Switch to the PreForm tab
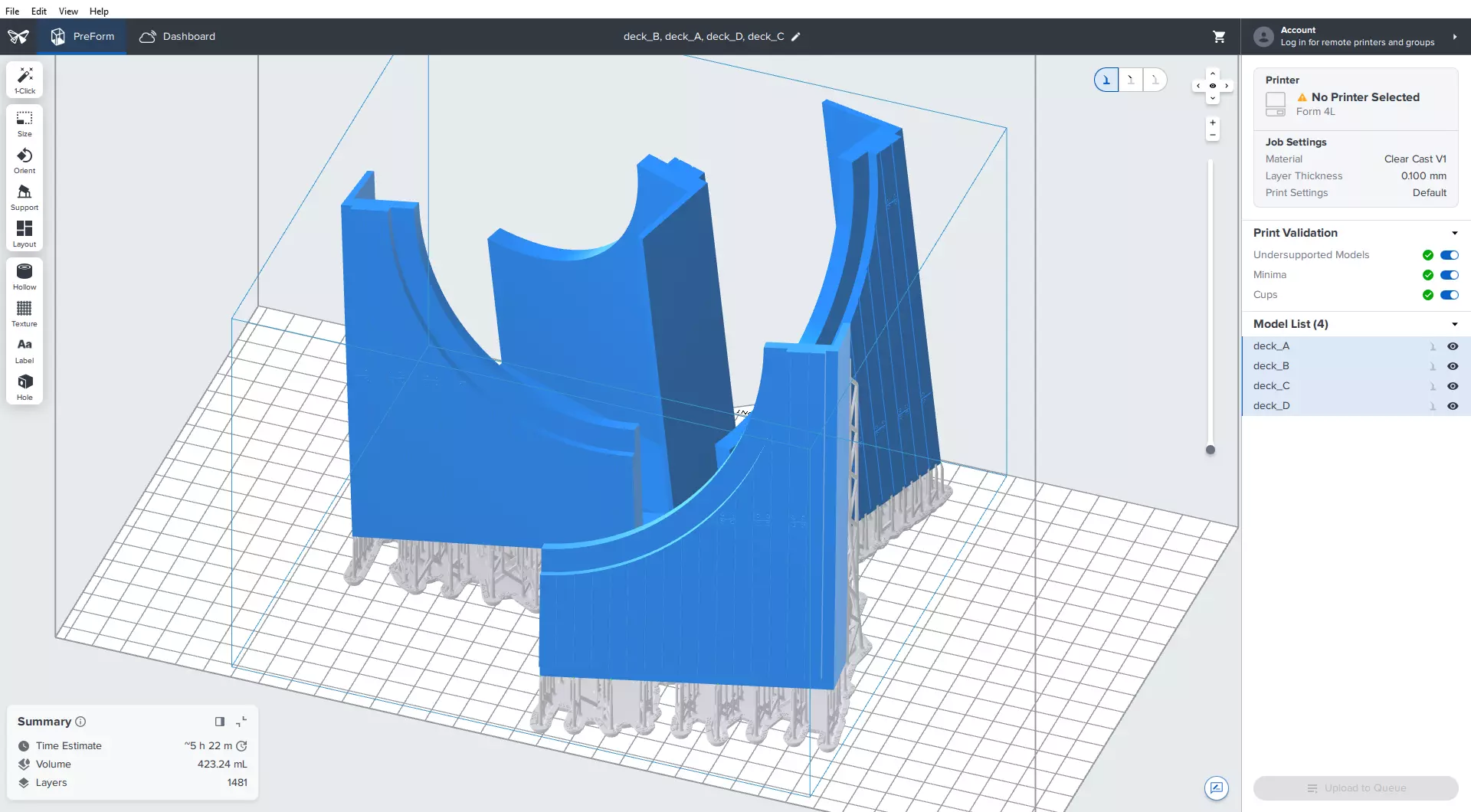Viewport: 1471px width, 812px height. point(83,37)
